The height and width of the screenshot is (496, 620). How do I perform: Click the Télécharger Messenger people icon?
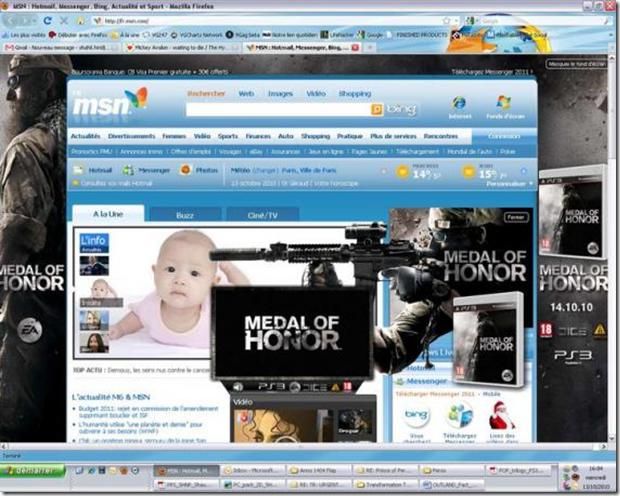pyautogui.click(x=458, y=416)
